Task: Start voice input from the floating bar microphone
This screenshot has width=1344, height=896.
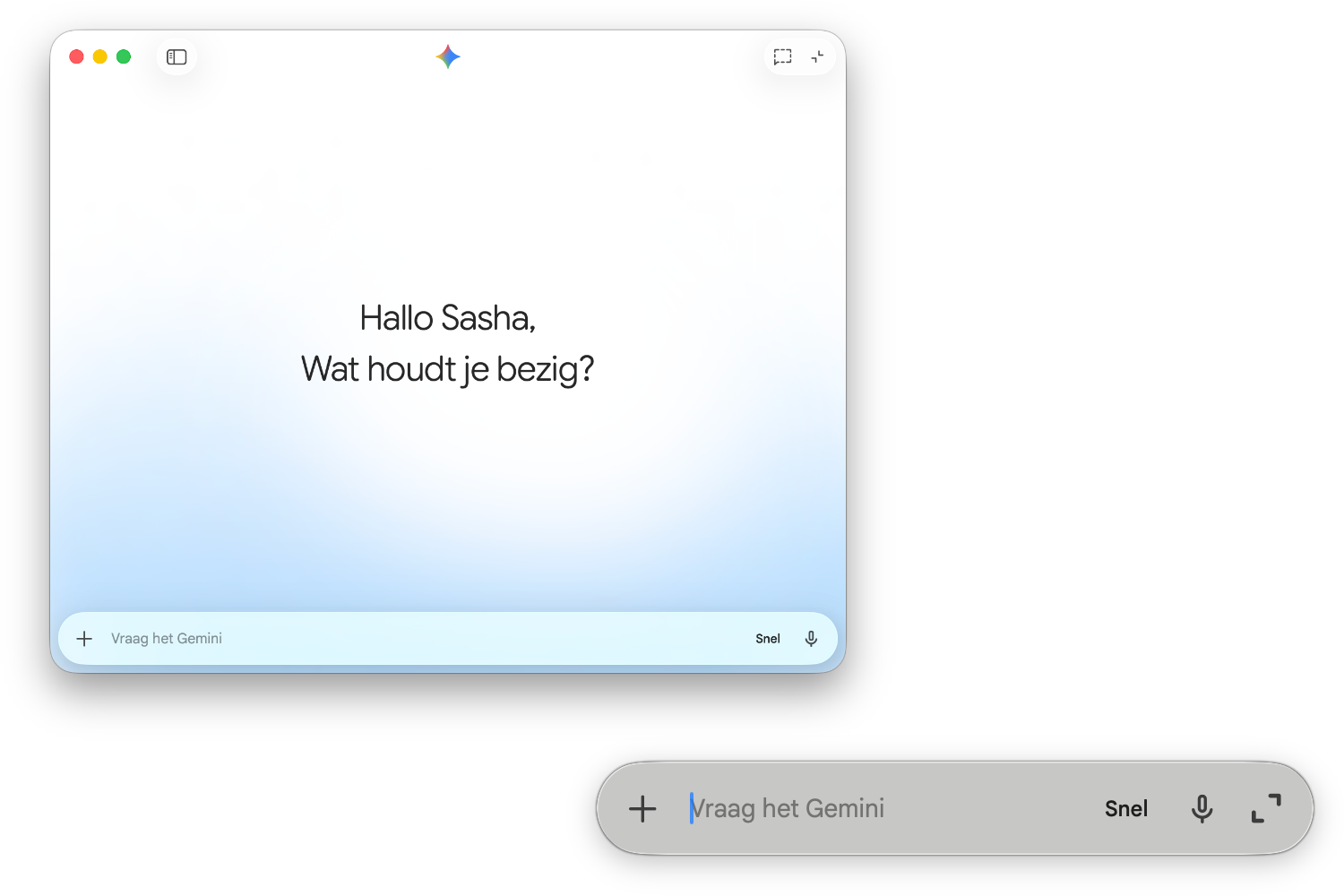Action: tap(1202, 809)
